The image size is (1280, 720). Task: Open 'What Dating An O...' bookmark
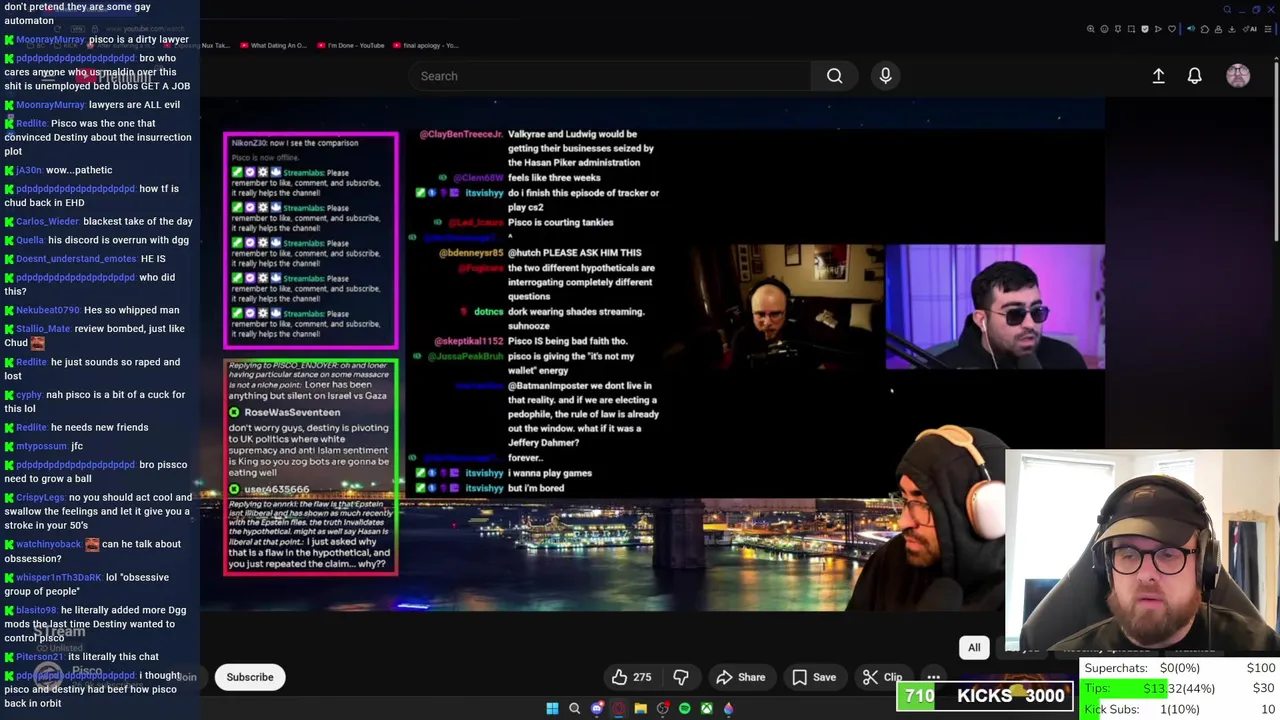click(x=272, y=45)
